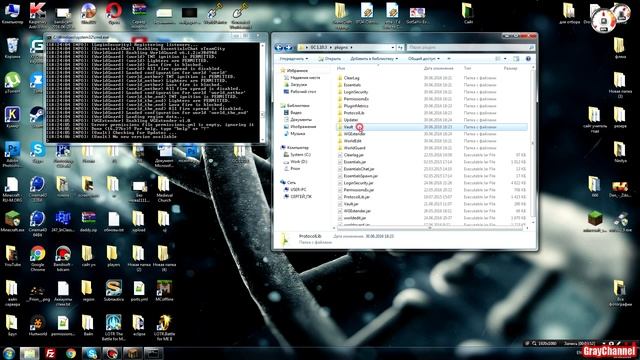
Task: Open the Видео library
Action: point(293,113)
